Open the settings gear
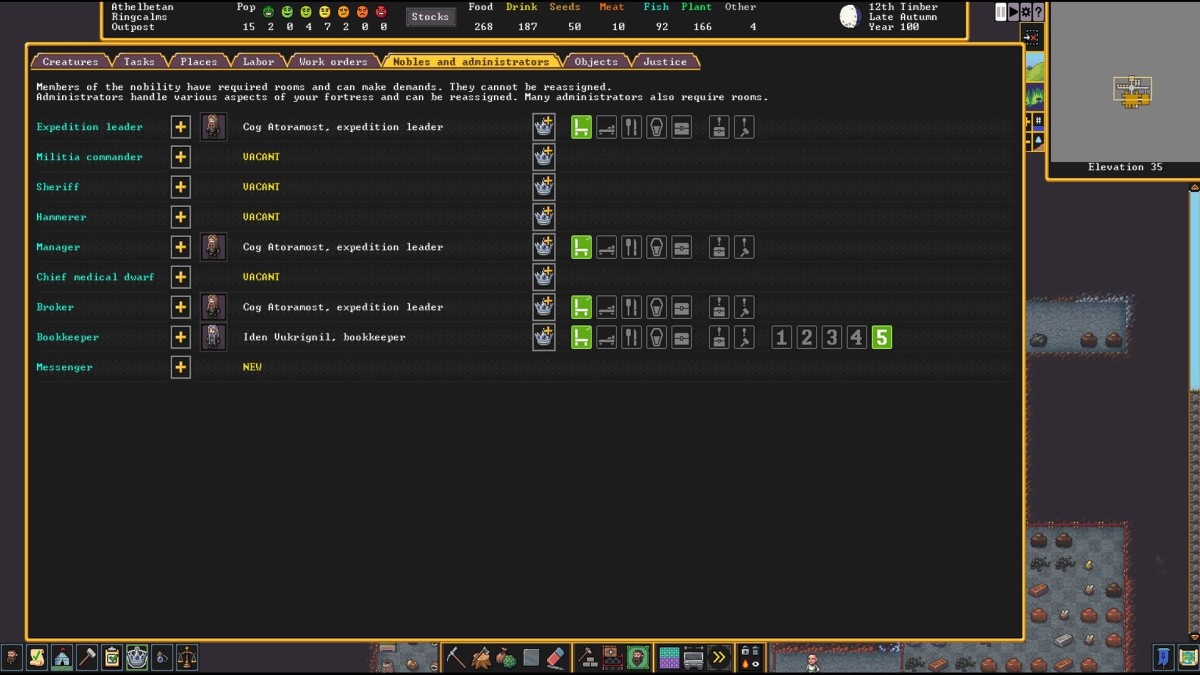 [x=1025, y=12]
